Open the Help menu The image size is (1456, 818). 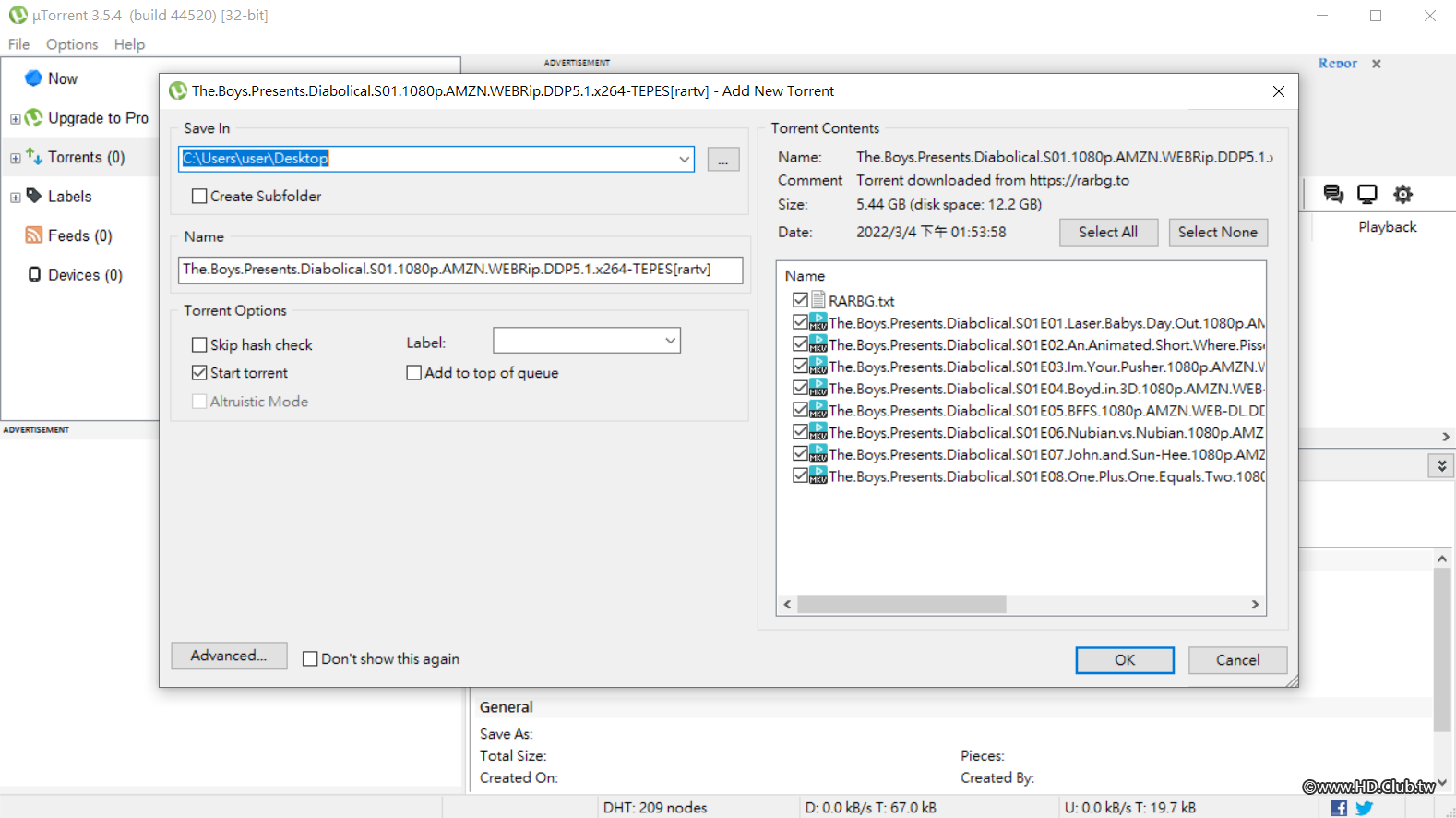129,44
